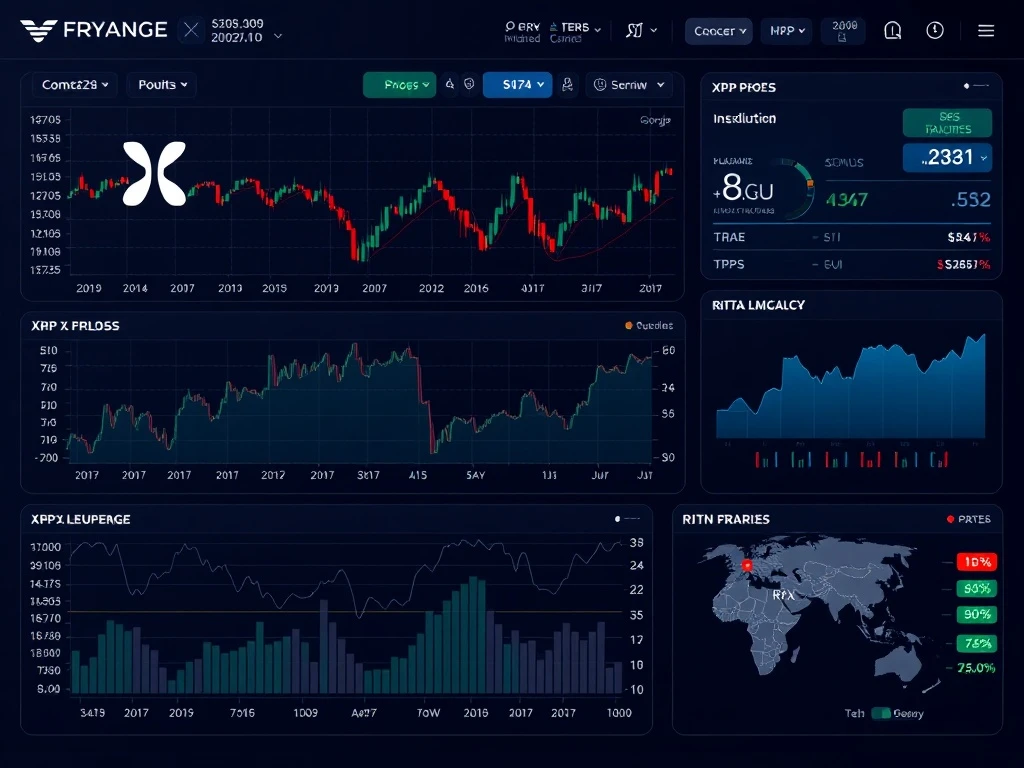Click Australia on the world map

[897, 663]
